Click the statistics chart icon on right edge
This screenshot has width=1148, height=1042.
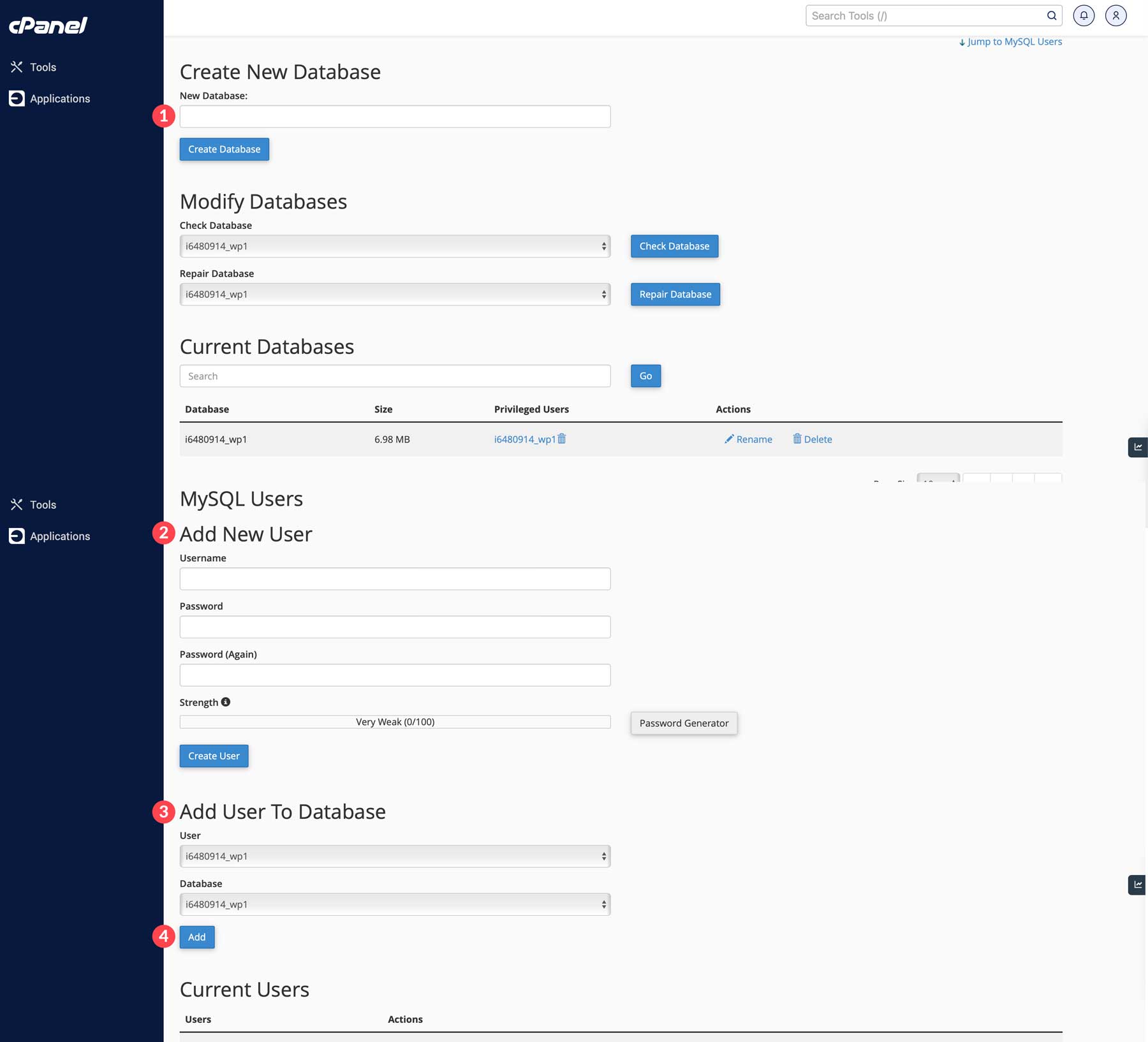[1138, 447]
